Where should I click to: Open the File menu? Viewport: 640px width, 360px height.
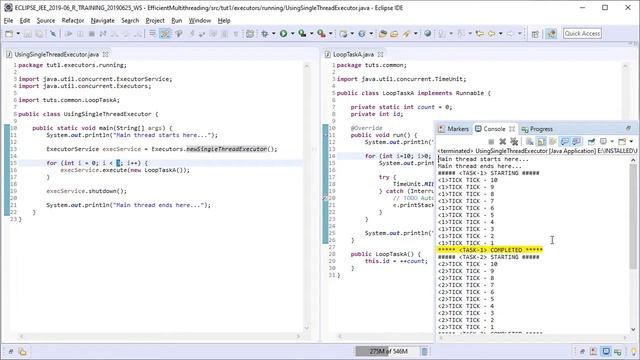click(x=8, y=20)
